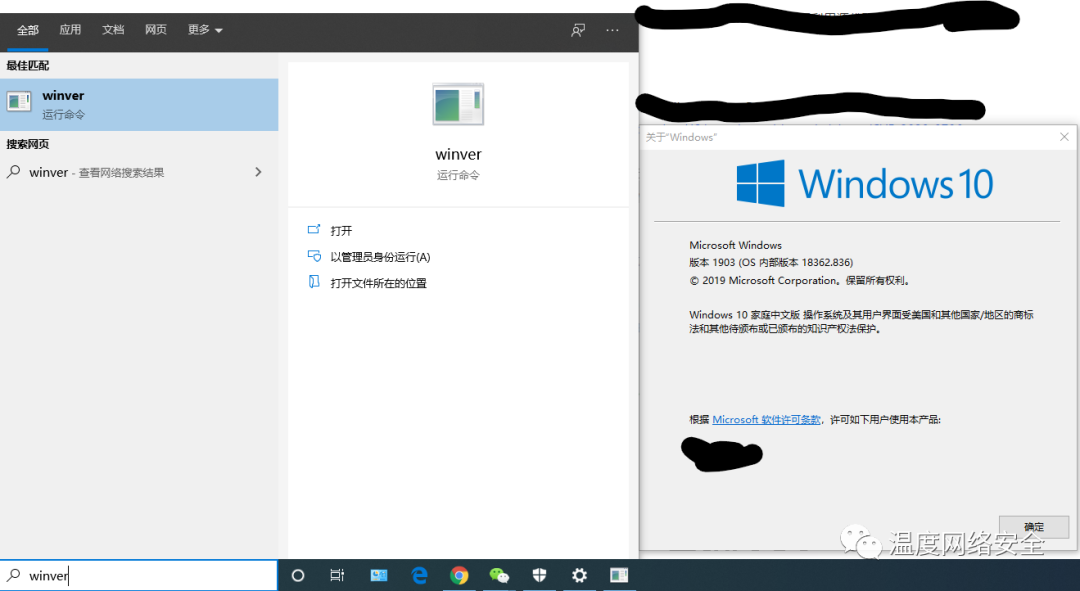Open Settings gear icon on the taskbar
Viewport: 1080px width, 591px height.
[x=579, y=575]
